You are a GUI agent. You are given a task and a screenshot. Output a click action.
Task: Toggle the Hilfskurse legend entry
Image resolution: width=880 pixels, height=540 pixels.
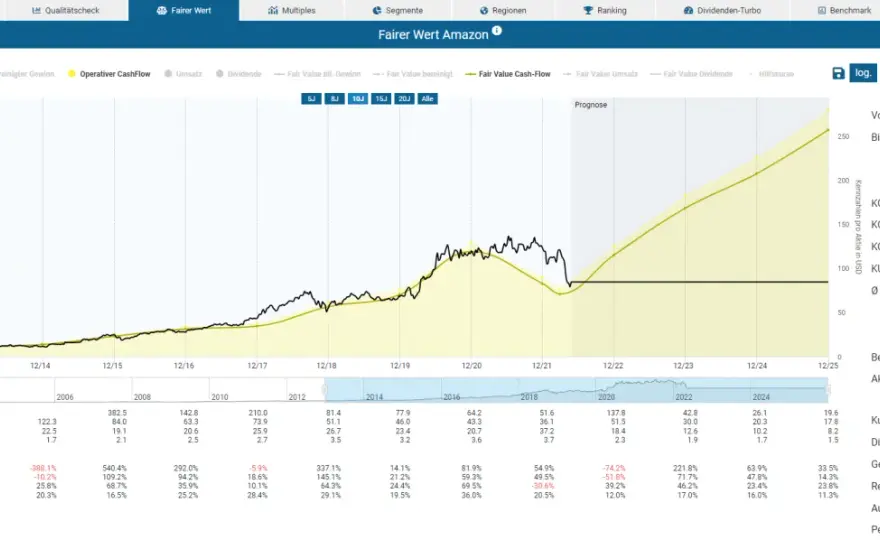[x=772, y=74]
